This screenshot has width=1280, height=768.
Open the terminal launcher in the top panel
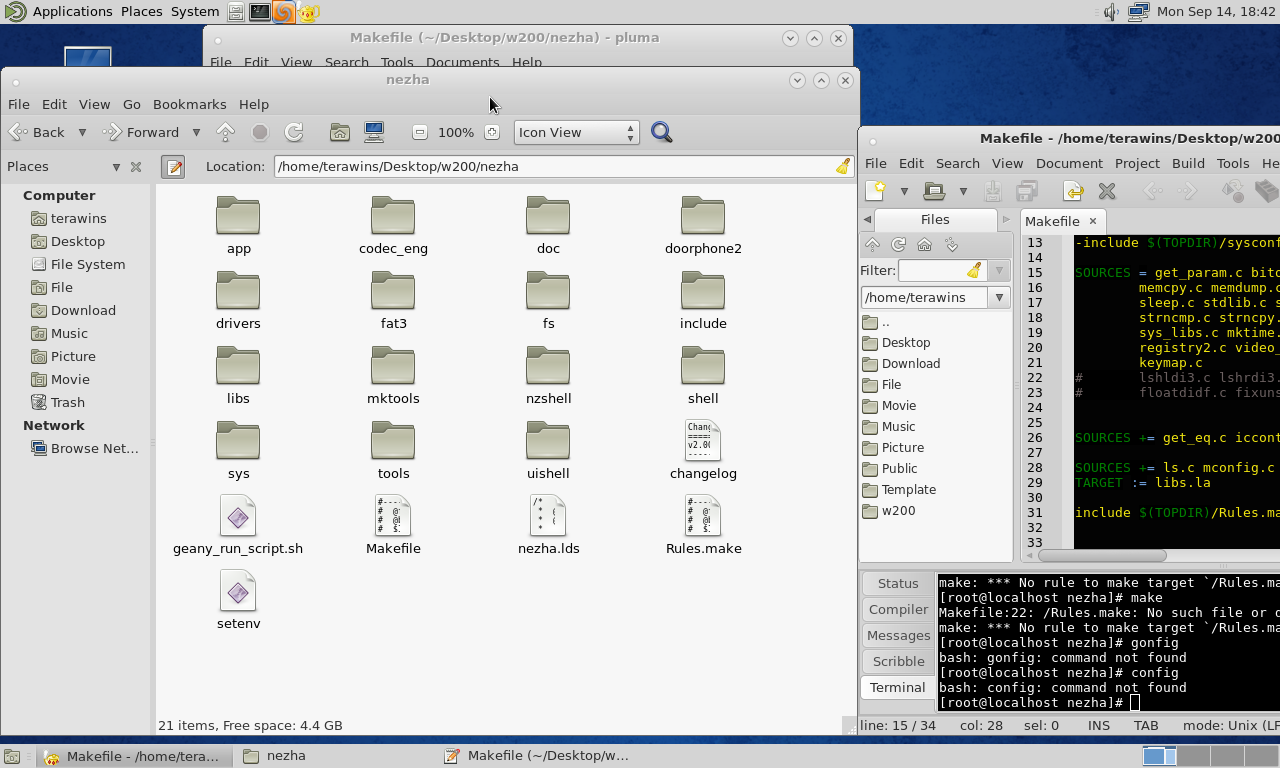tap(259, 12)
